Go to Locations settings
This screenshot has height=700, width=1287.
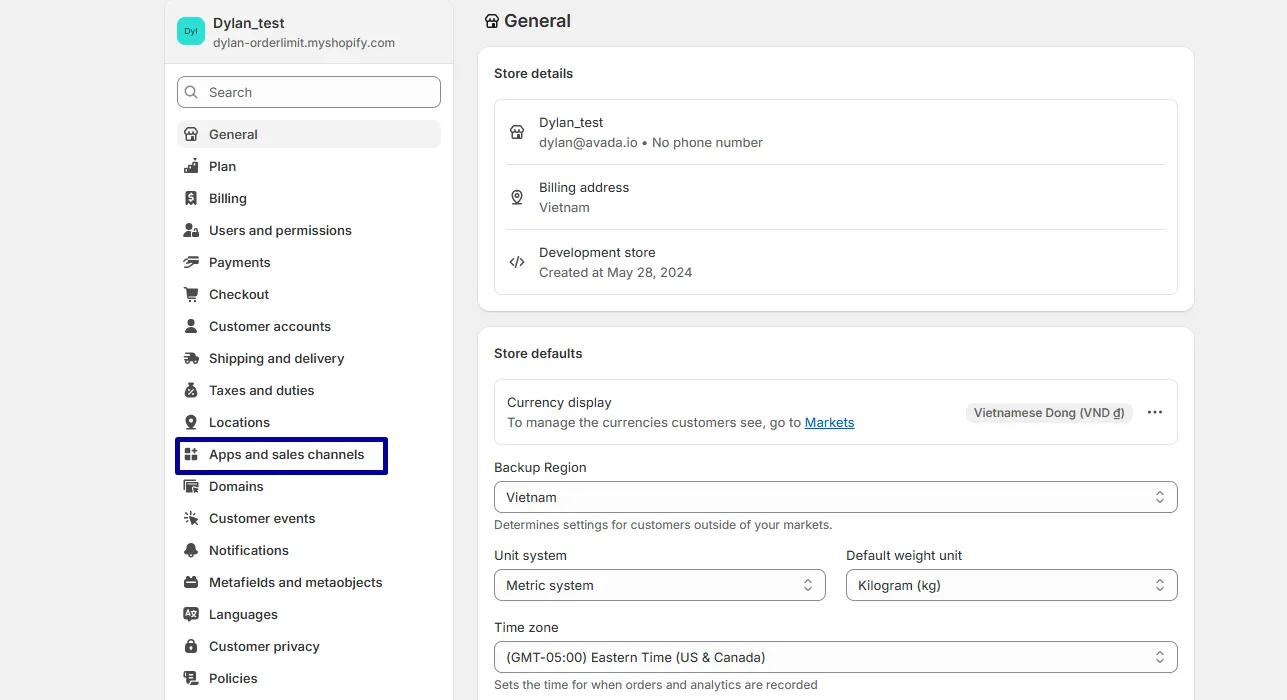click(x=309, y=422)
